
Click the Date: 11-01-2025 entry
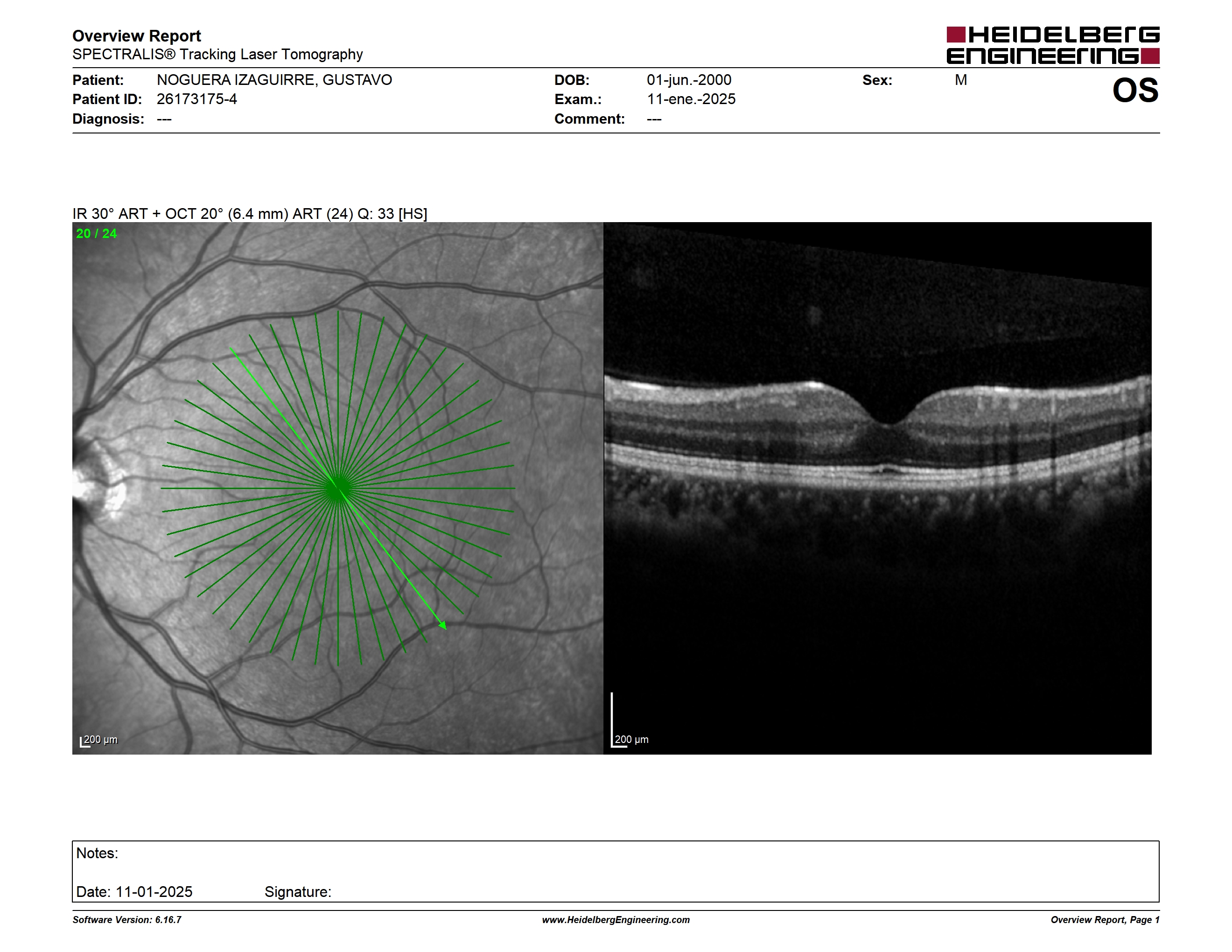coord(134,892)
